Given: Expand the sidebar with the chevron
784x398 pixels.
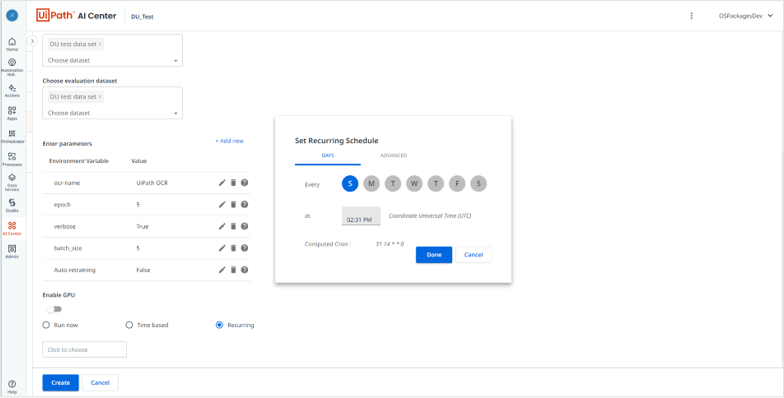Looking at the screenshot, I should (32, 40).
